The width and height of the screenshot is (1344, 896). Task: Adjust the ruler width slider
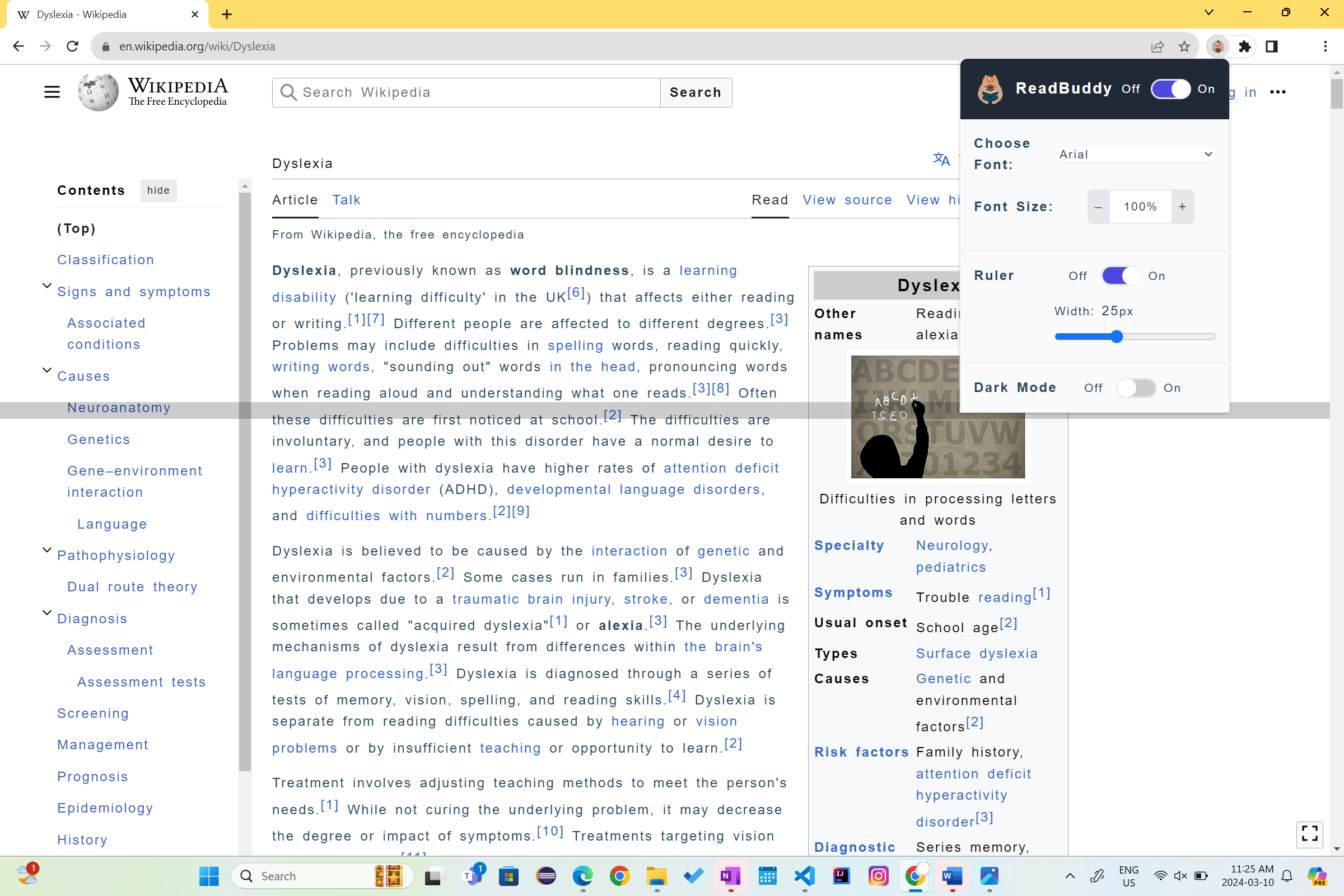point(1117,337)
